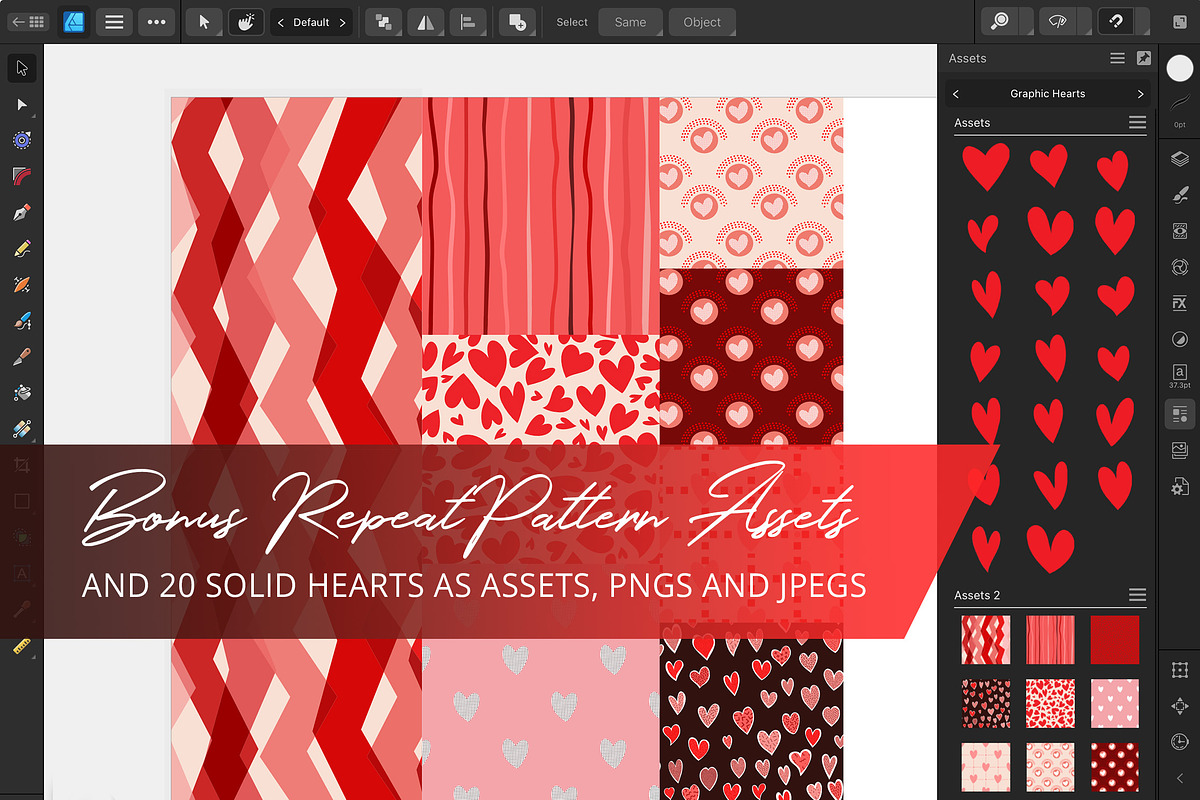Select the first large heart asset
Screen dimensions: 1200x800
click(x=985, y=166)
